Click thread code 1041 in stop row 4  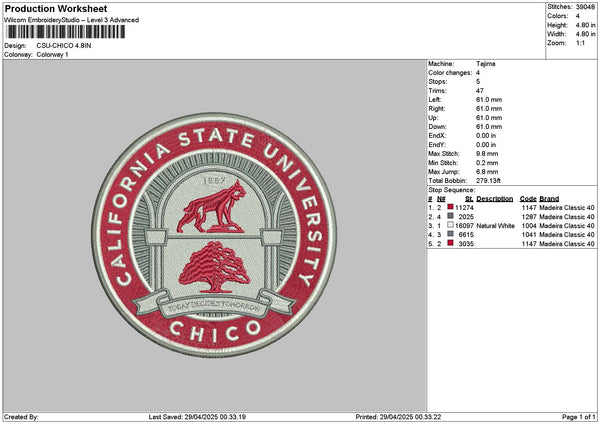pyautogui.click(x=529, y=235)
